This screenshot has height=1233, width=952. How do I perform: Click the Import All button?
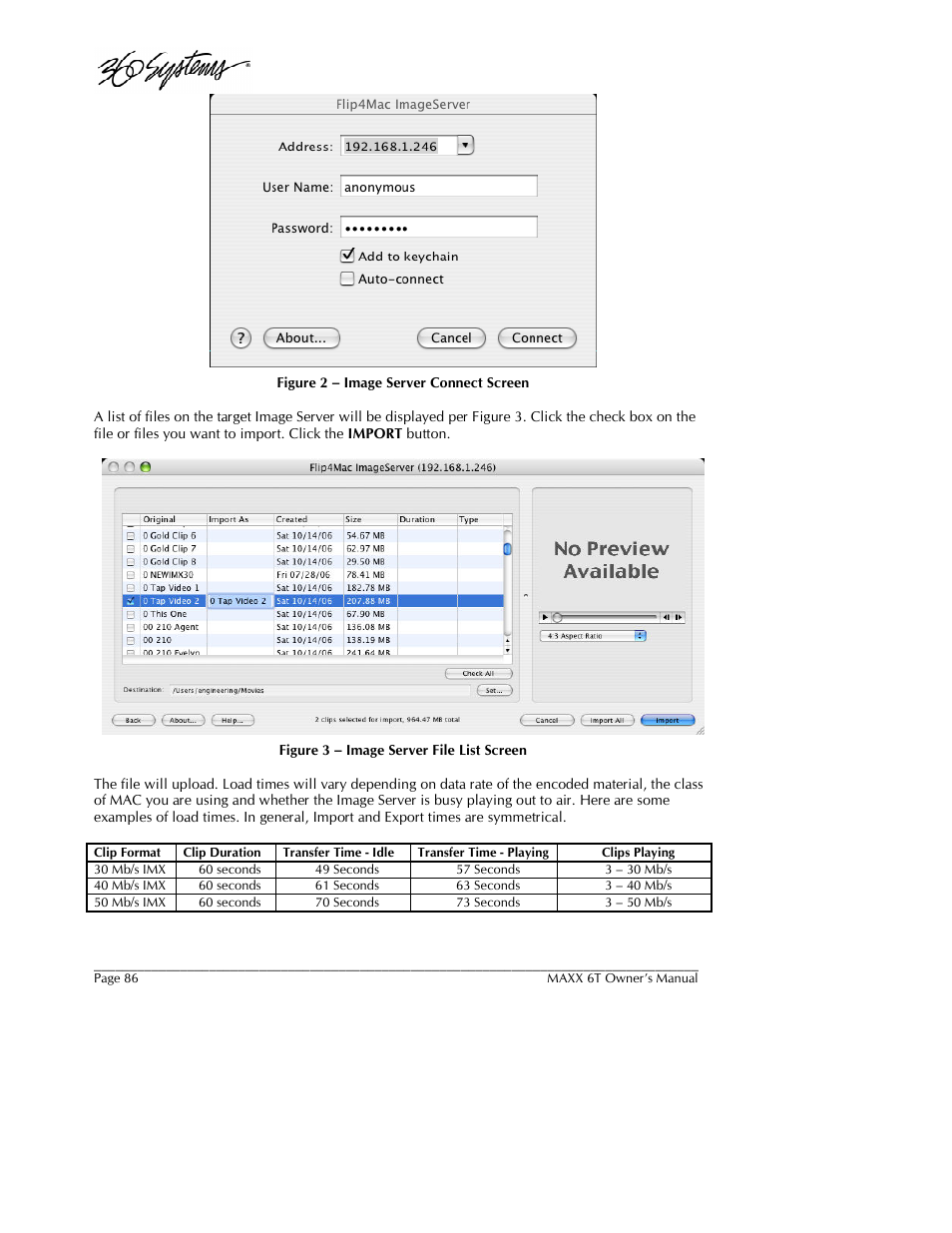point(607,720)
